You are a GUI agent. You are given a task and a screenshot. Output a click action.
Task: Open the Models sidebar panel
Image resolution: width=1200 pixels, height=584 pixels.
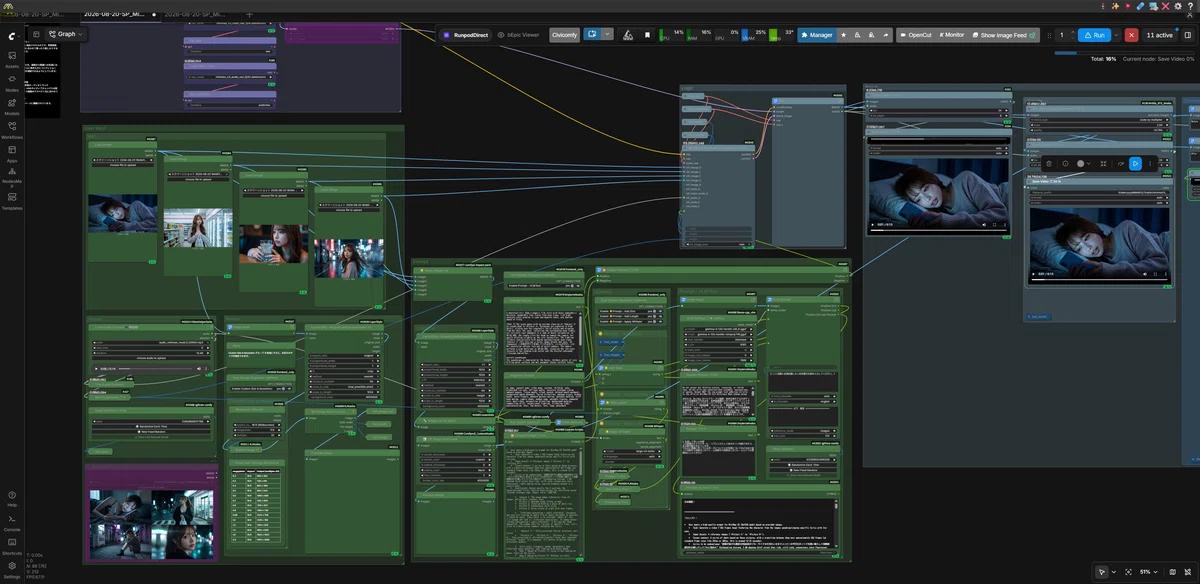point(12,107)
